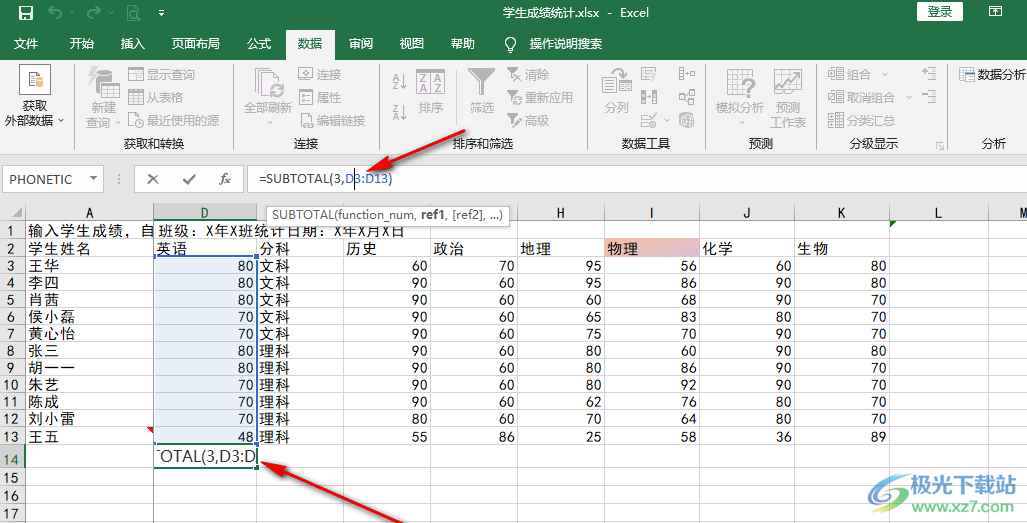
Task: Open print preview from the quick access toolbar
Action: tap(133, 12)
